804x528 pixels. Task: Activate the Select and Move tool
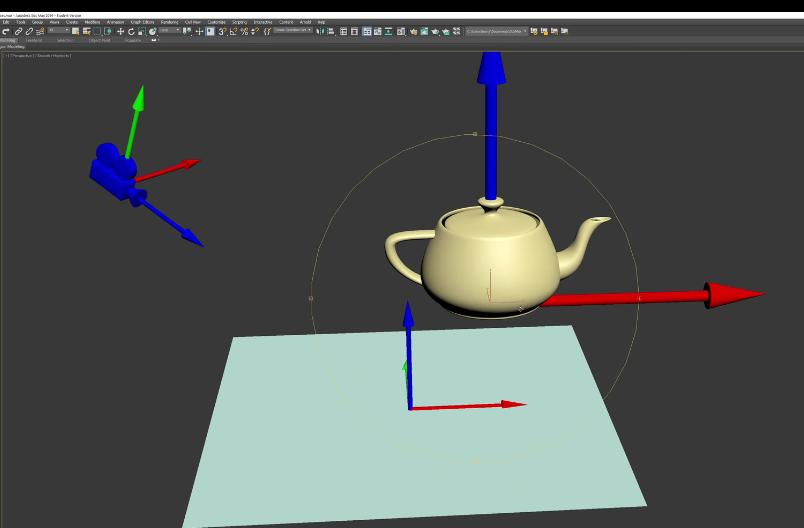click(x=120, y=31)
